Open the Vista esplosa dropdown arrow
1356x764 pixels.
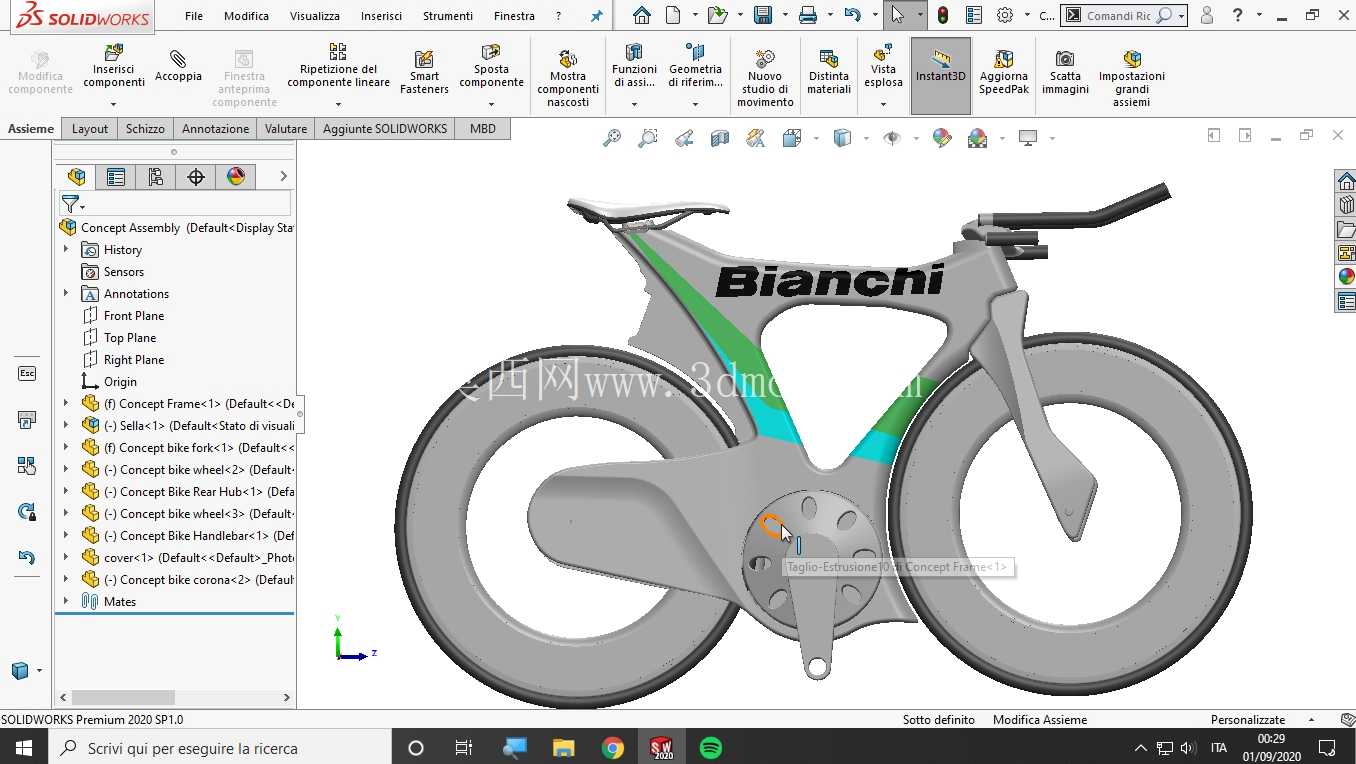click(x=883, y=103)
